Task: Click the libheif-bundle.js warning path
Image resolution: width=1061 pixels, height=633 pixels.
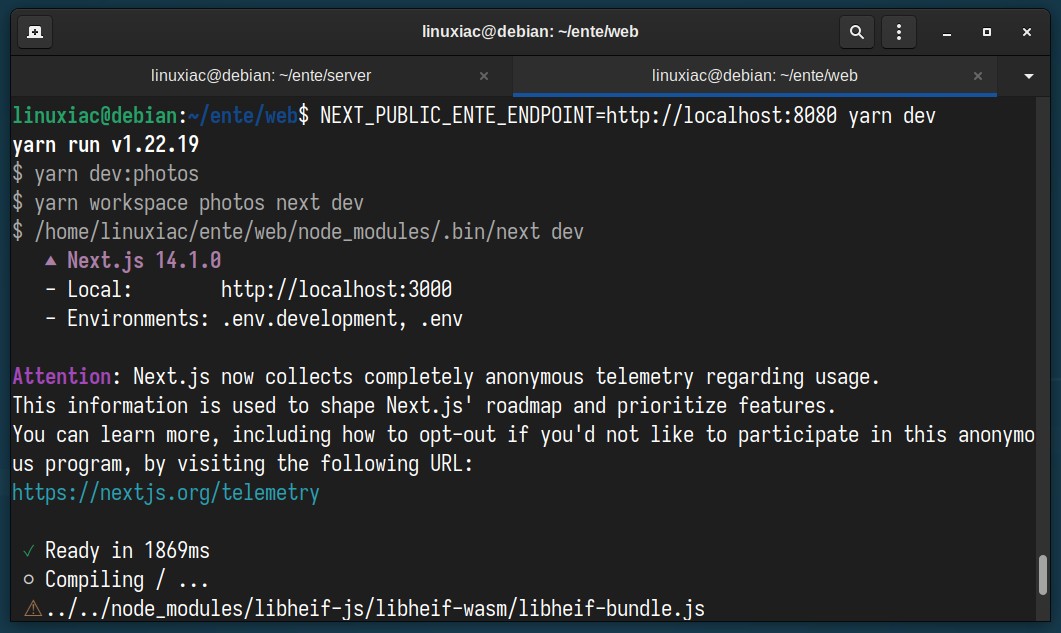Action: pyautogui.click(x=375, y=609)
